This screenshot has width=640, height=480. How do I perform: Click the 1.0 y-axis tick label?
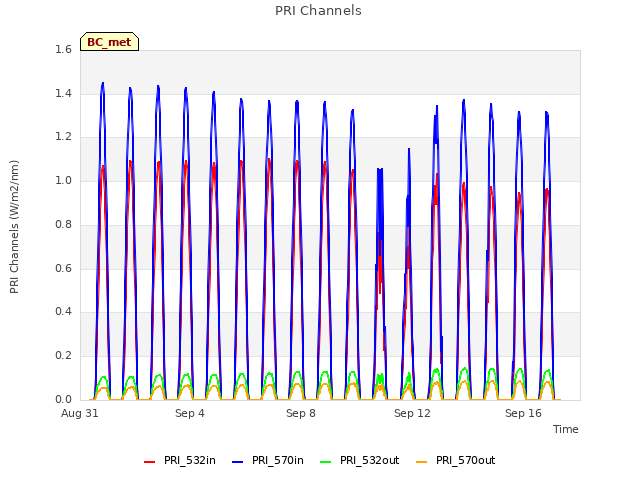[63, 180]
